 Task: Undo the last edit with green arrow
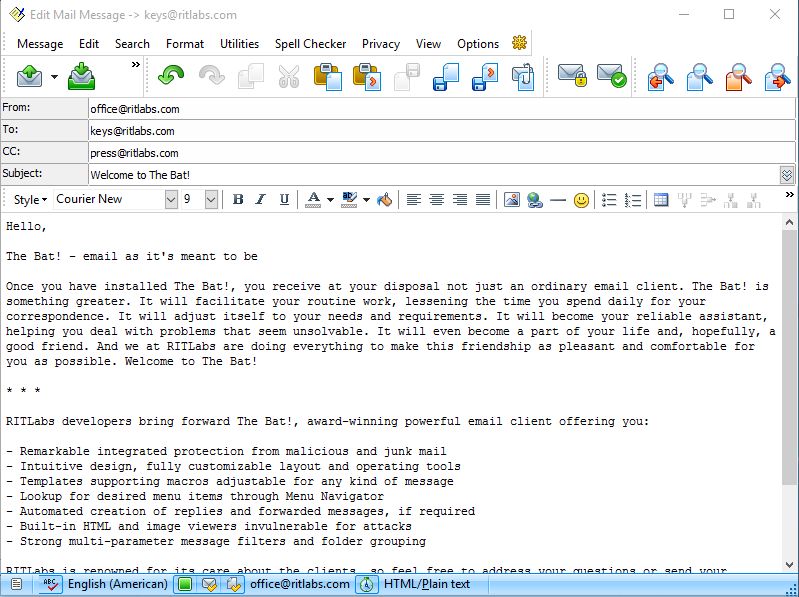(x=171, y=76)
